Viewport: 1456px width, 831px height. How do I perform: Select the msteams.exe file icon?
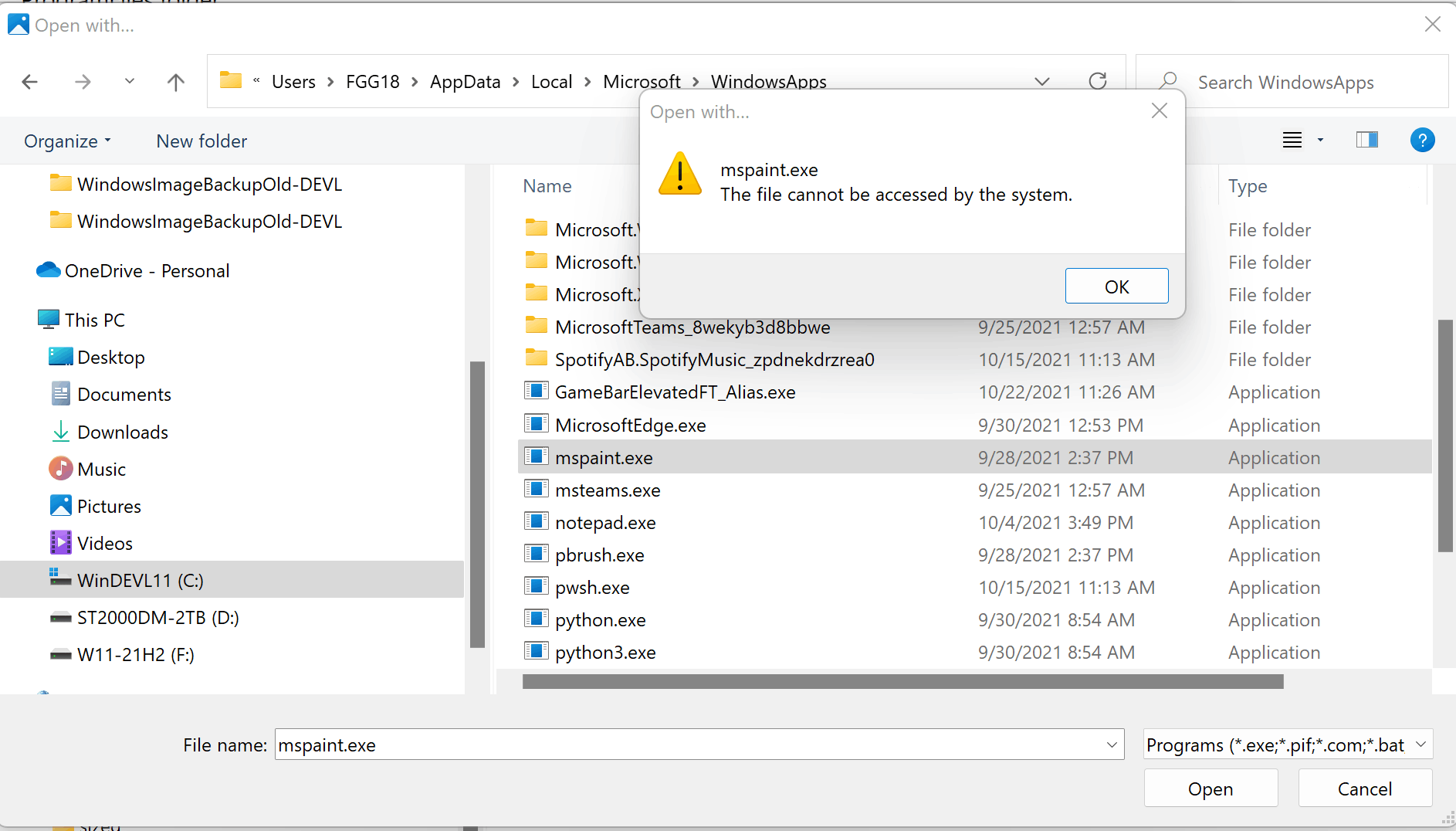point(536,488)
